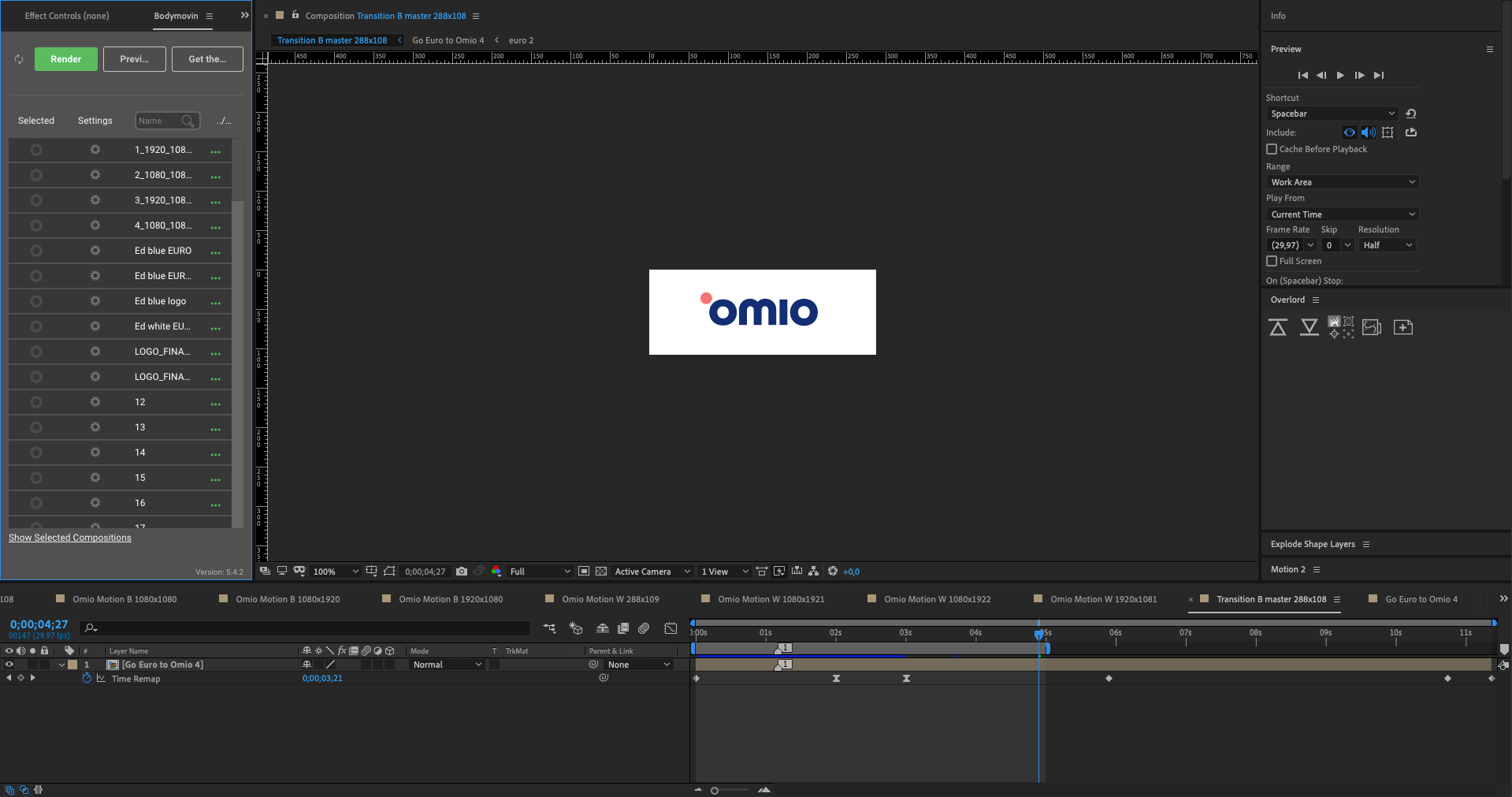Collapse the Go Euro to Omio 4 layer

[61, 665]
